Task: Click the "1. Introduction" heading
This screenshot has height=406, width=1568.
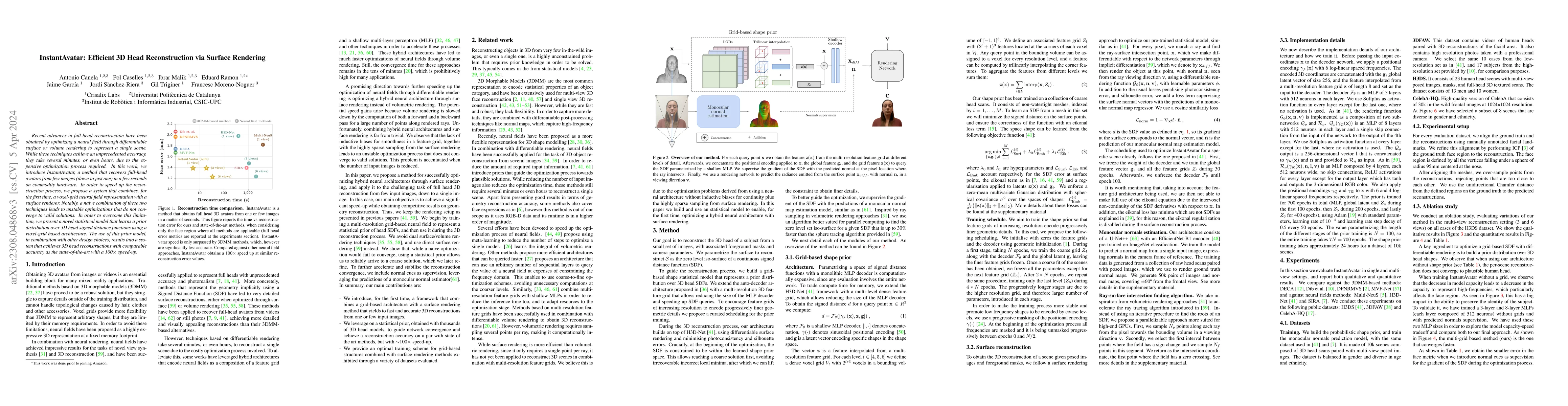Action: click(x=46, y=264)
